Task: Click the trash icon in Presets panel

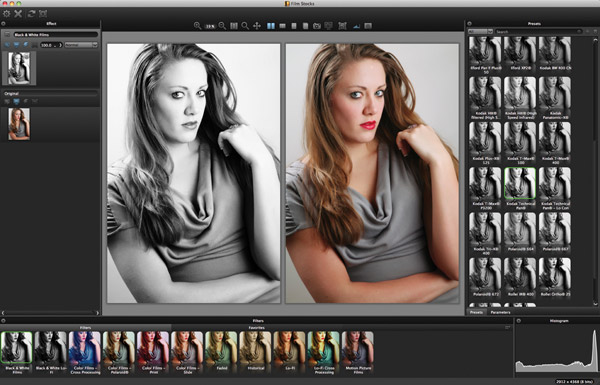Action: pos(595,31)
